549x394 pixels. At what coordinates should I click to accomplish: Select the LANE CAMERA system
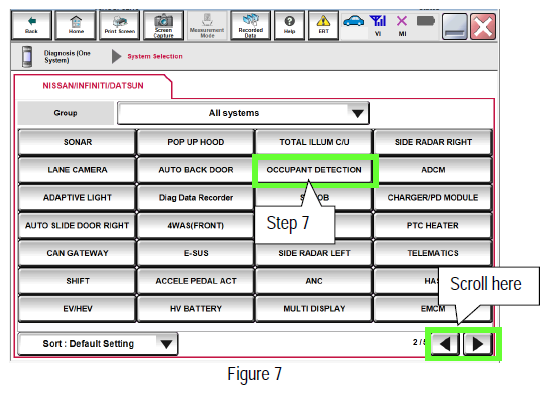click(x=77, y=170)
